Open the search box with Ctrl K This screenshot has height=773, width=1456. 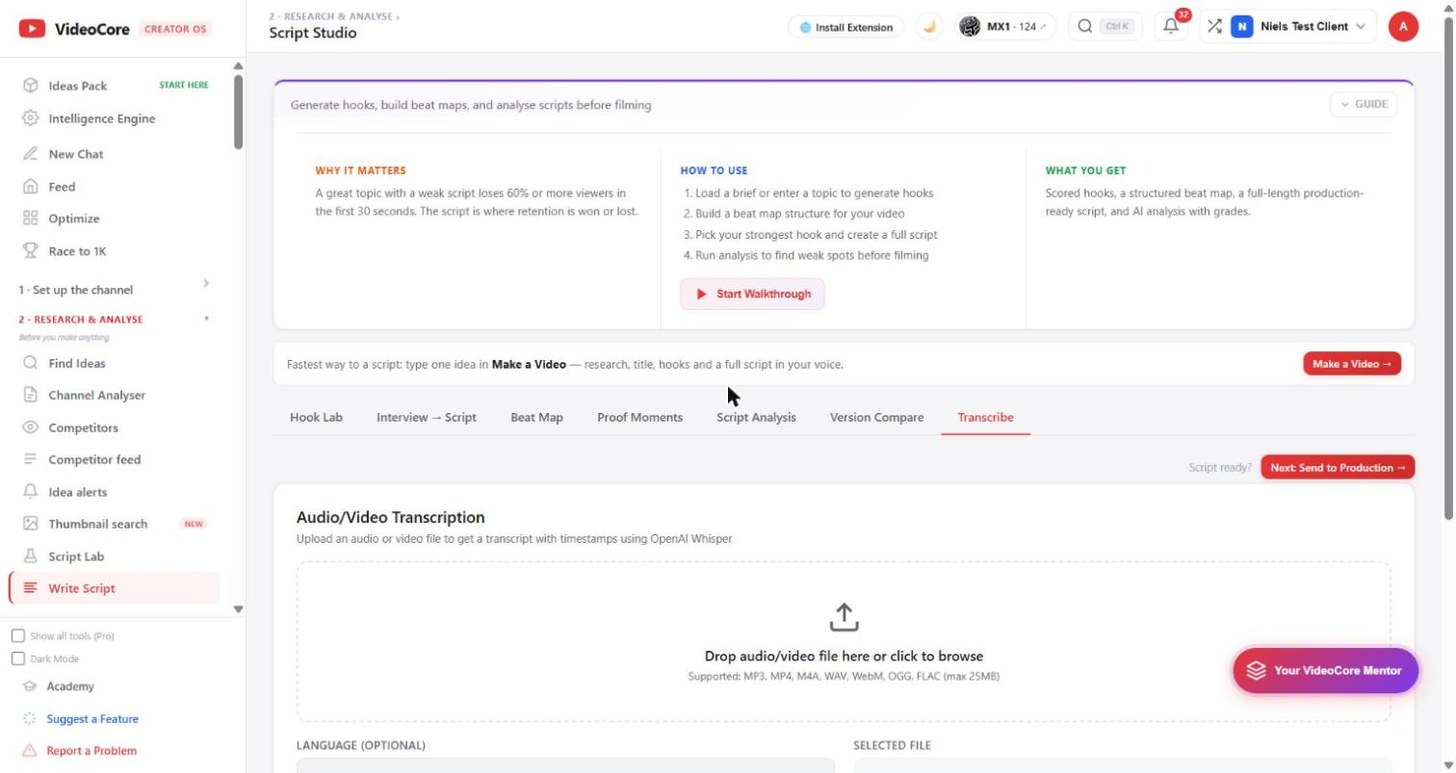(1105, 27)
